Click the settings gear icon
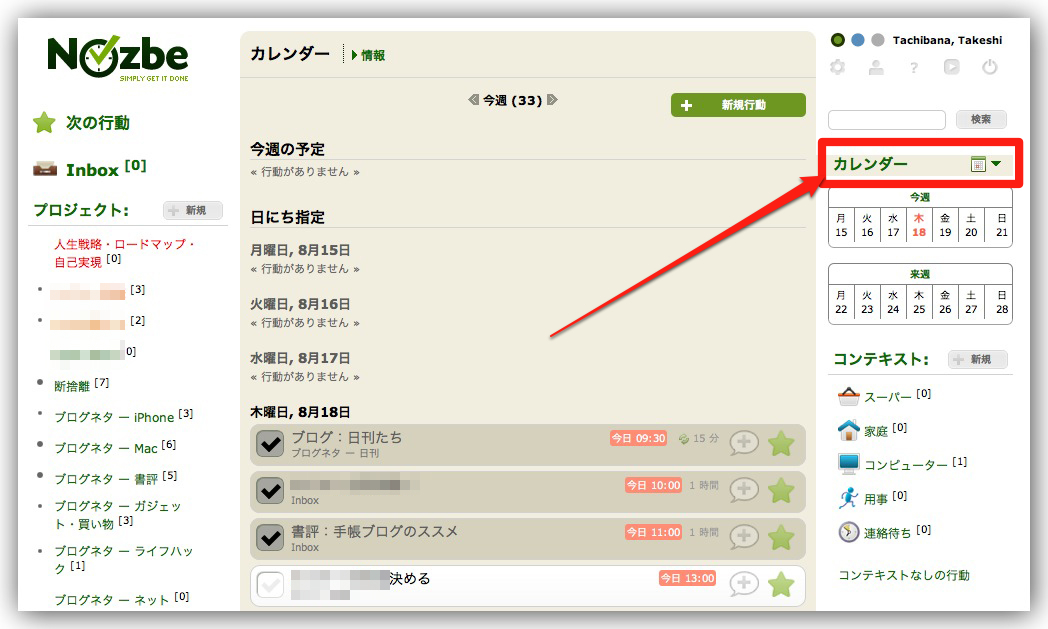1048x629 pixels. pyautogui.click(x=838, y=68)
